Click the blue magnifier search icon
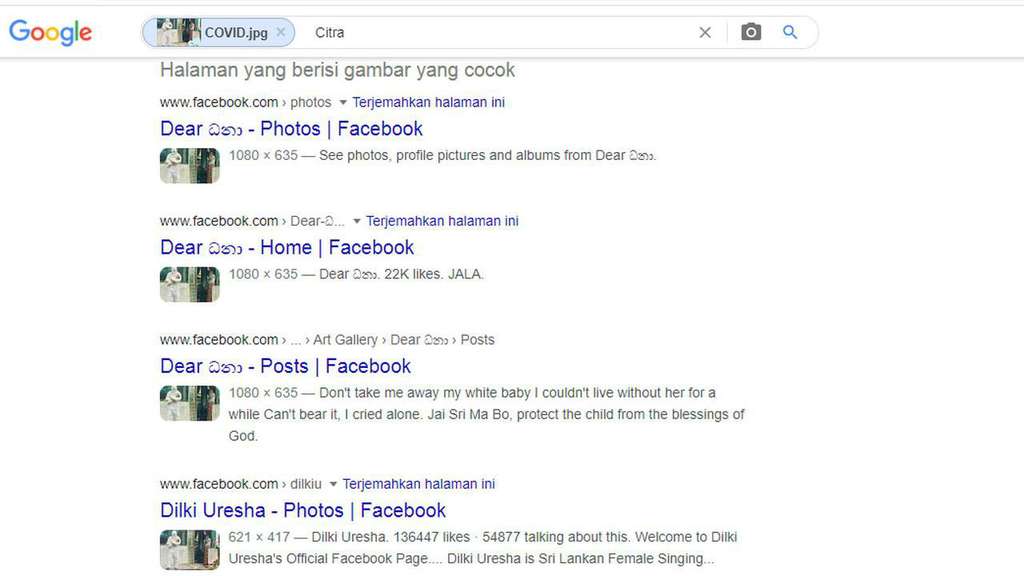Screen dimensions: 1024x576 click(x=790, y=32)
